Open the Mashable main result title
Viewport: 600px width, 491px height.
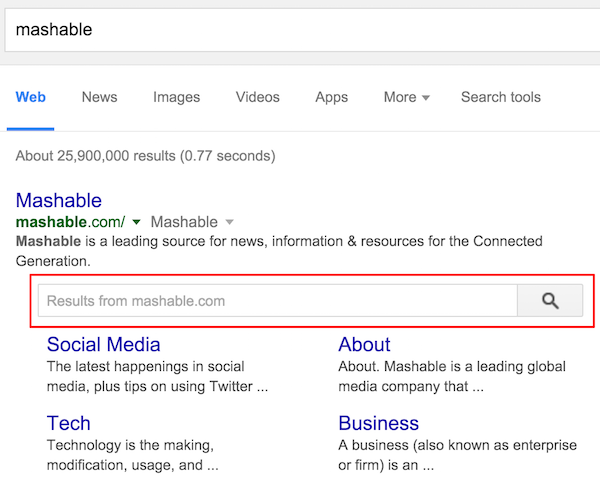[59, 200]
